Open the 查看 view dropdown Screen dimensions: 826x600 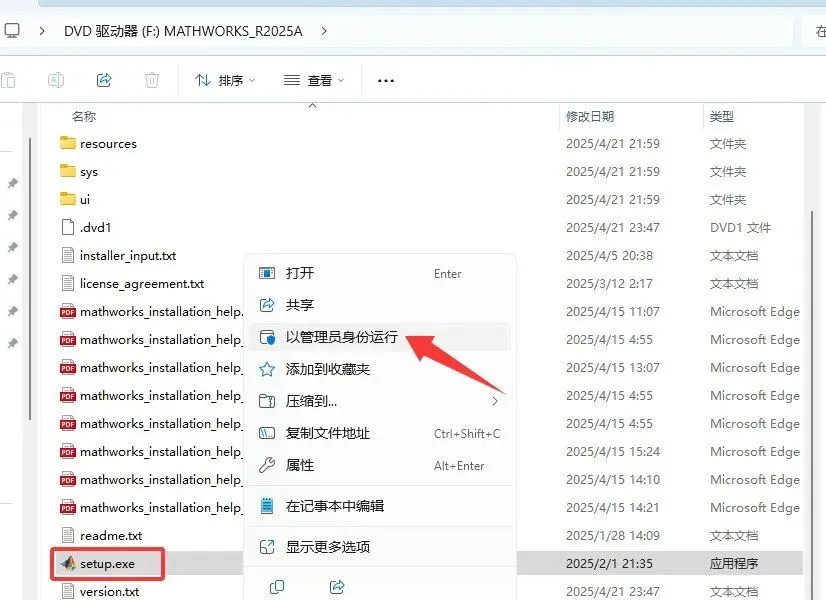point(314,81)
